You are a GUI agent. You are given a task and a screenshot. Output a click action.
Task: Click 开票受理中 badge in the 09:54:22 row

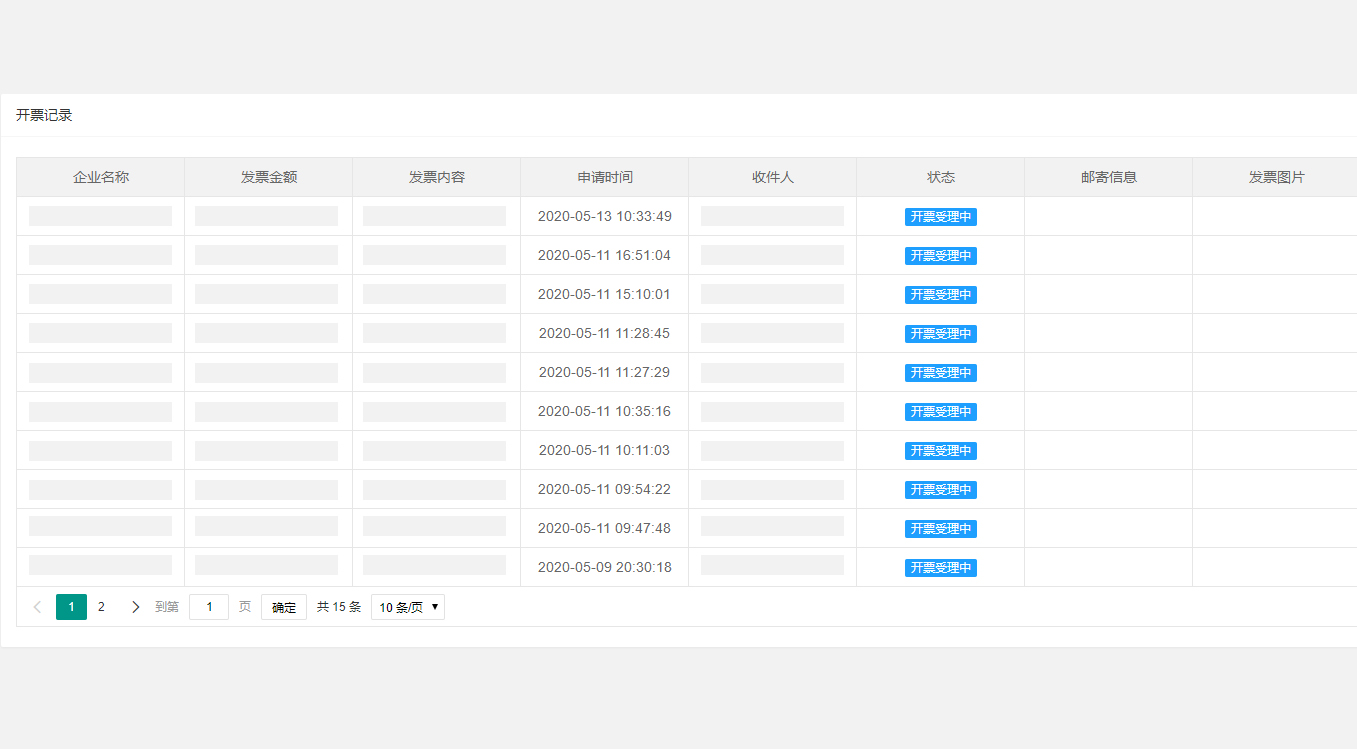(941, 490)
